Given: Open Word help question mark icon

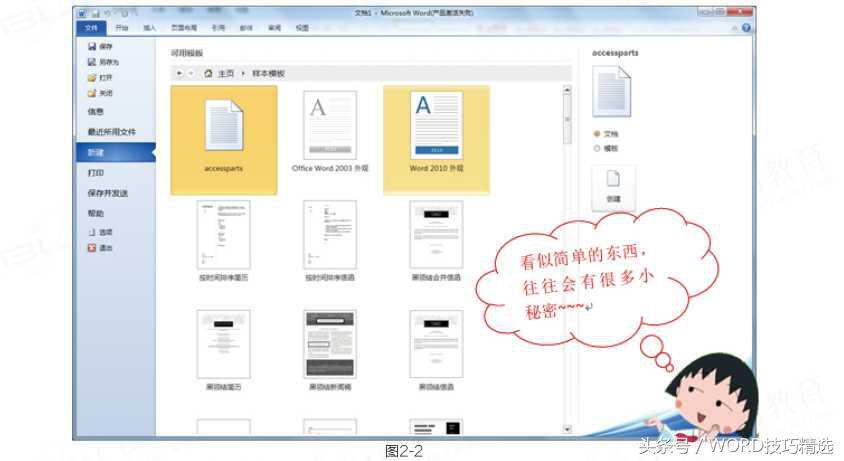Looking at the screenshot, I should 746,27.
